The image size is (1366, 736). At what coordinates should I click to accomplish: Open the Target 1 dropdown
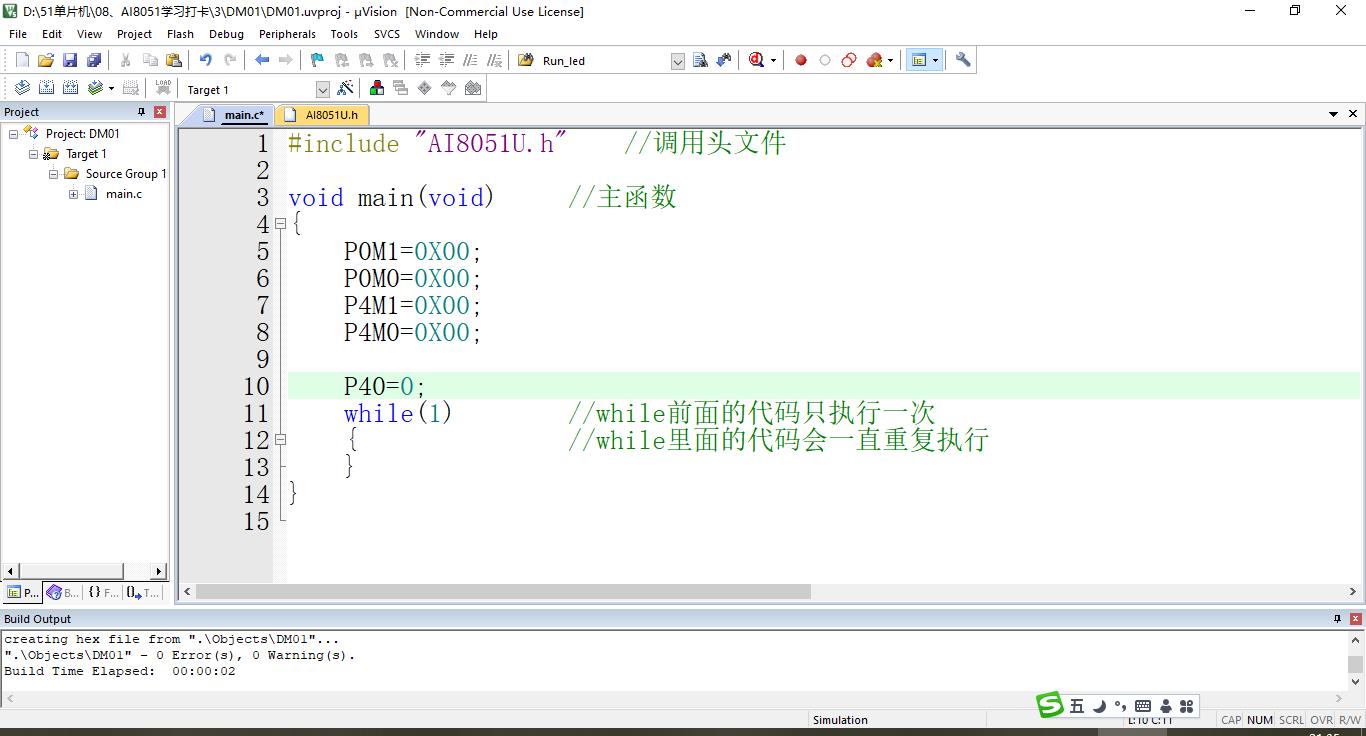click(322, 89)
